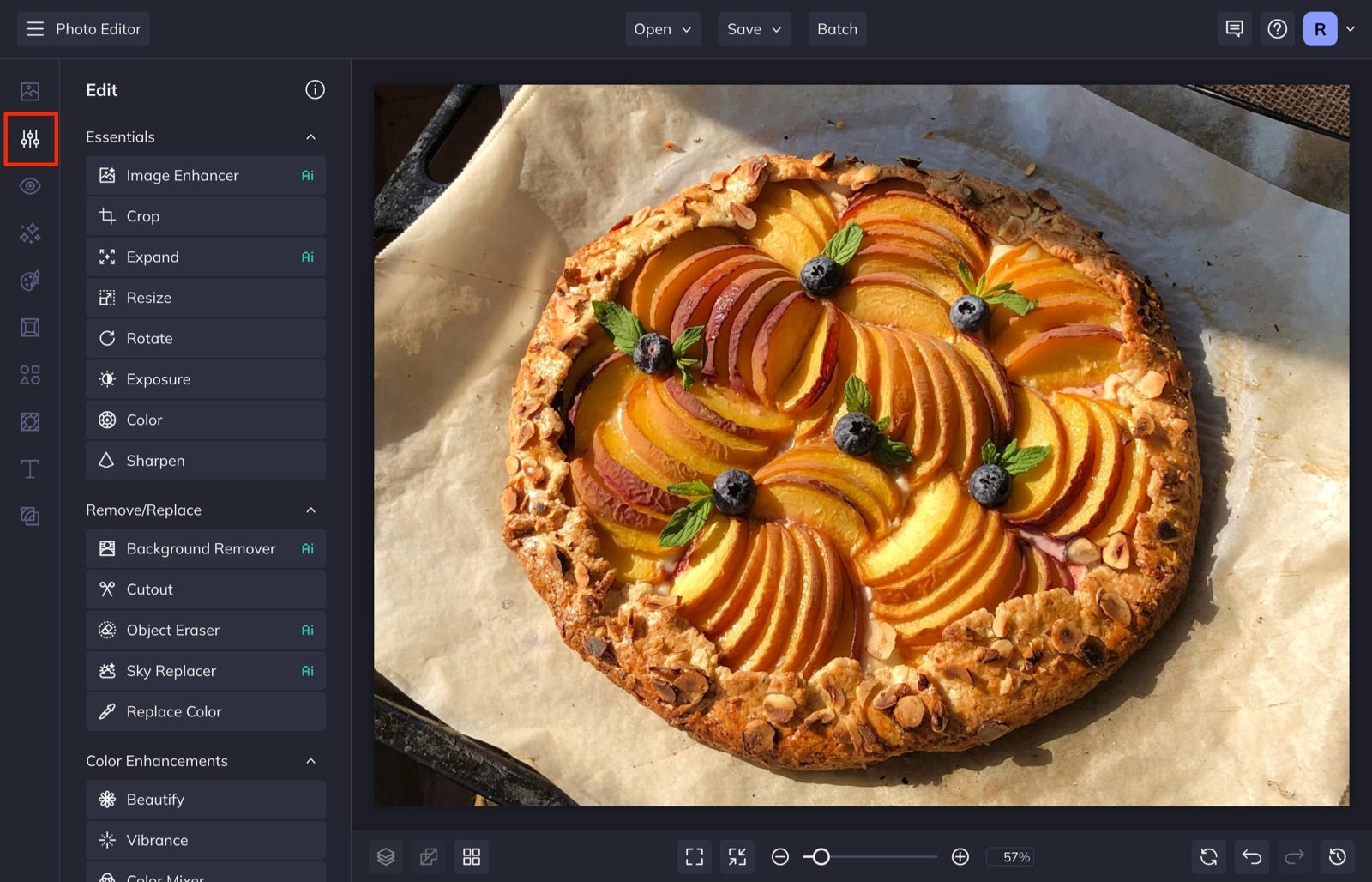This screenshot has height=882, width=1372.
Task: Select the Effects palette icon in sidebar
Action: click(30, 280)
